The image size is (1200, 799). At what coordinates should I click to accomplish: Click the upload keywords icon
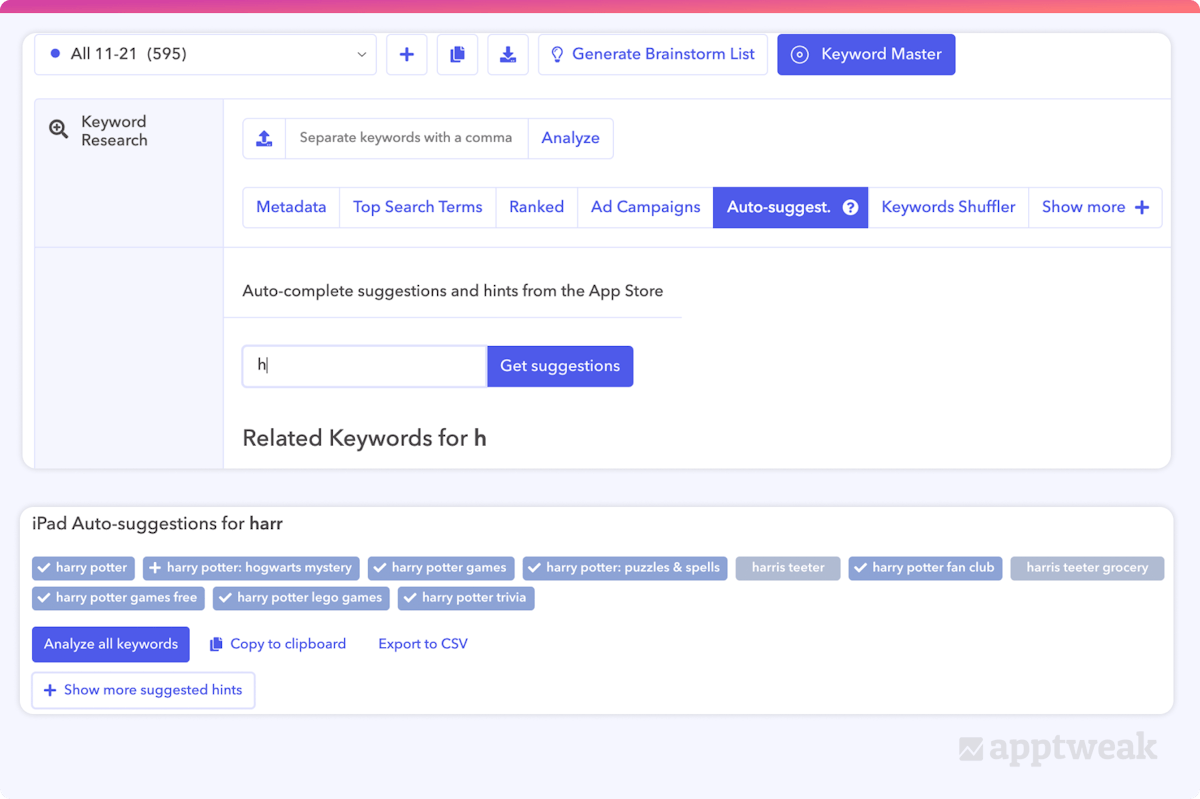[x=264, y=138]
